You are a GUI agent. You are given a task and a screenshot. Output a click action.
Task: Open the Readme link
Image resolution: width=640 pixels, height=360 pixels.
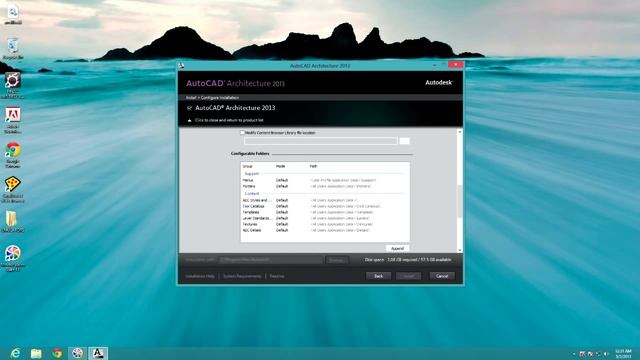(277, 276)
